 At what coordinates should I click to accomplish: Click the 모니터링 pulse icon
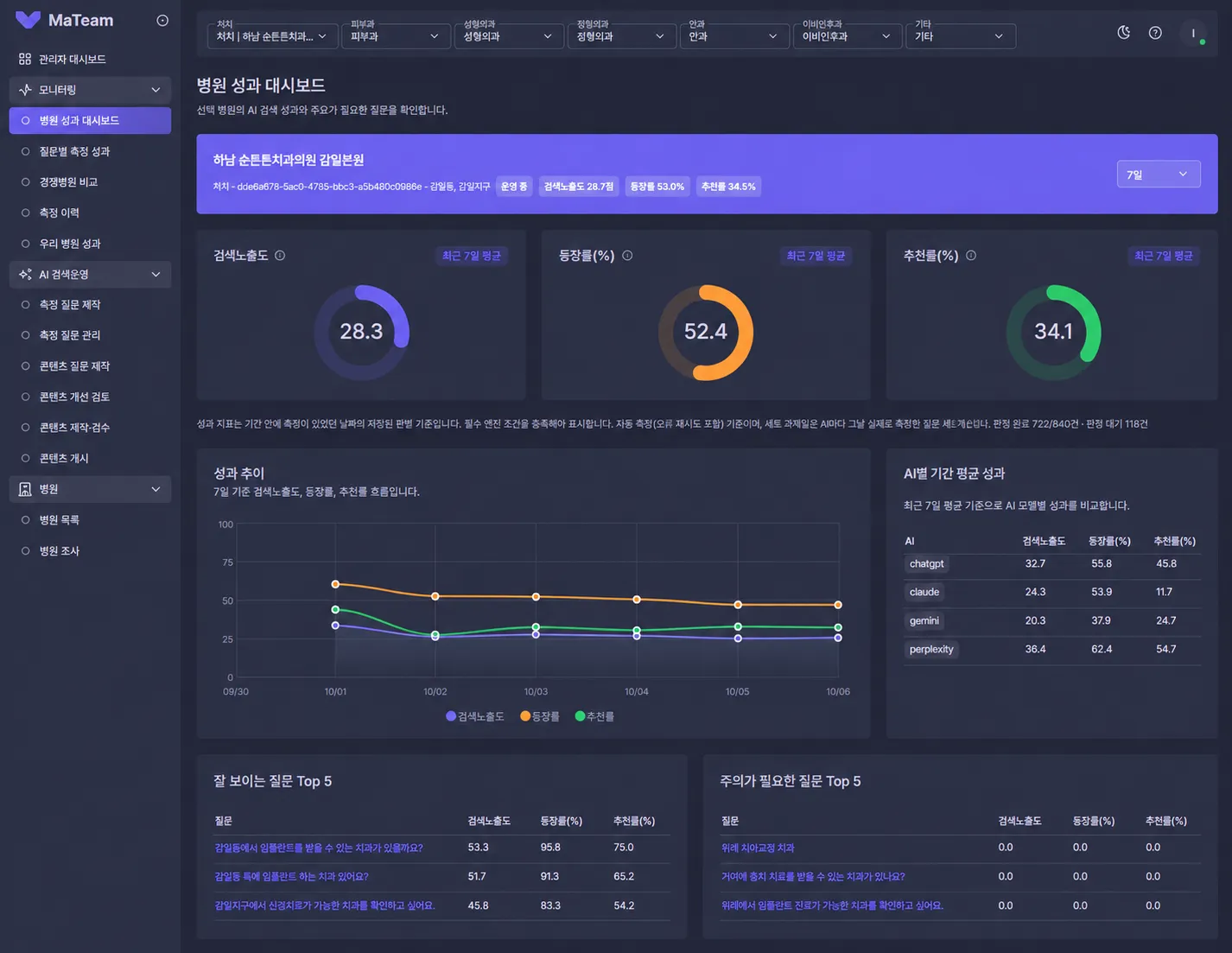25,90
